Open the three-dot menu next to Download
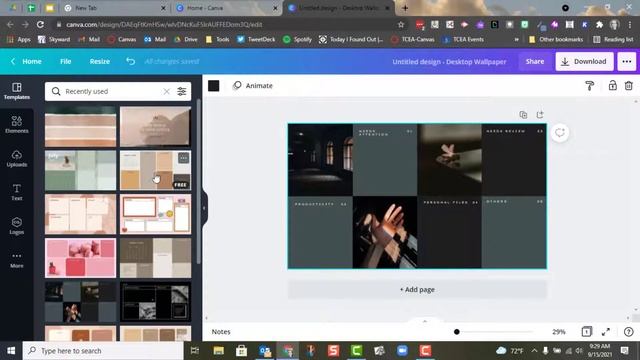The height and width of the screenshot is (360, 640). pyautogui.click(x=627, y=61)
